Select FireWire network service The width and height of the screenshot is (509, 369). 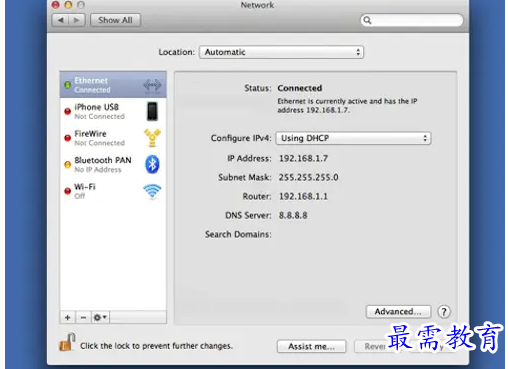113,138
